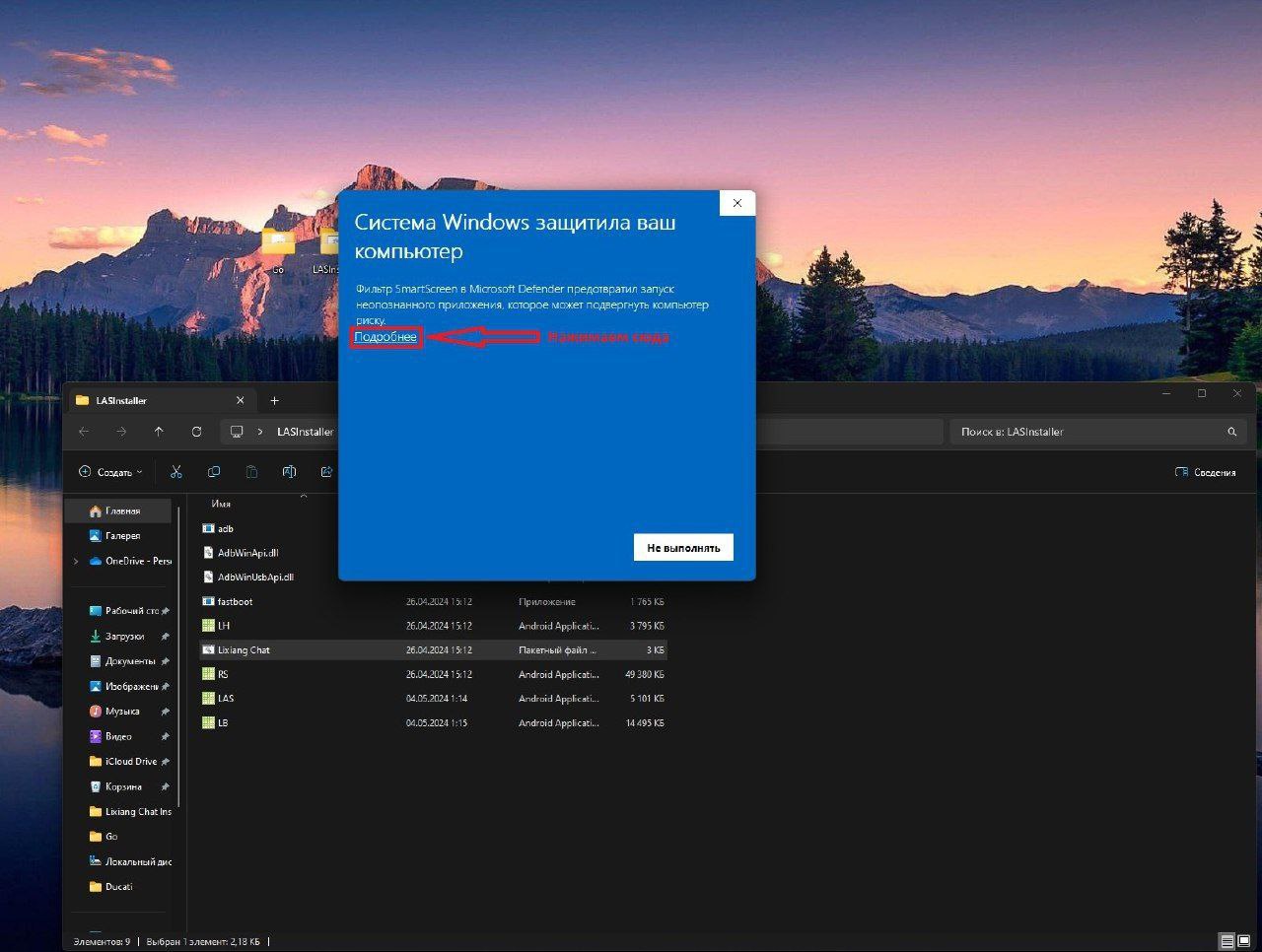Click the Пакетный файл type cell

click(558, 650)
